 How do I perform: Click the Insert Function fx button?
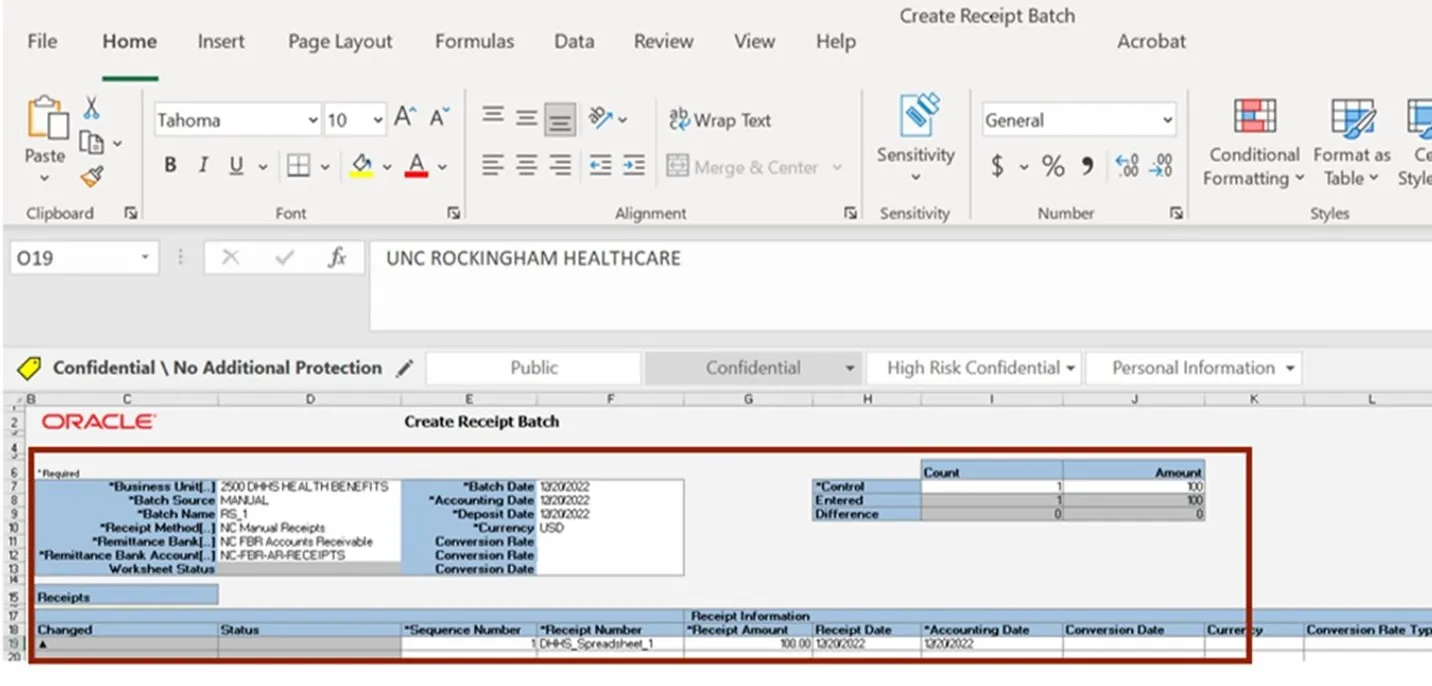click(337, 258)
